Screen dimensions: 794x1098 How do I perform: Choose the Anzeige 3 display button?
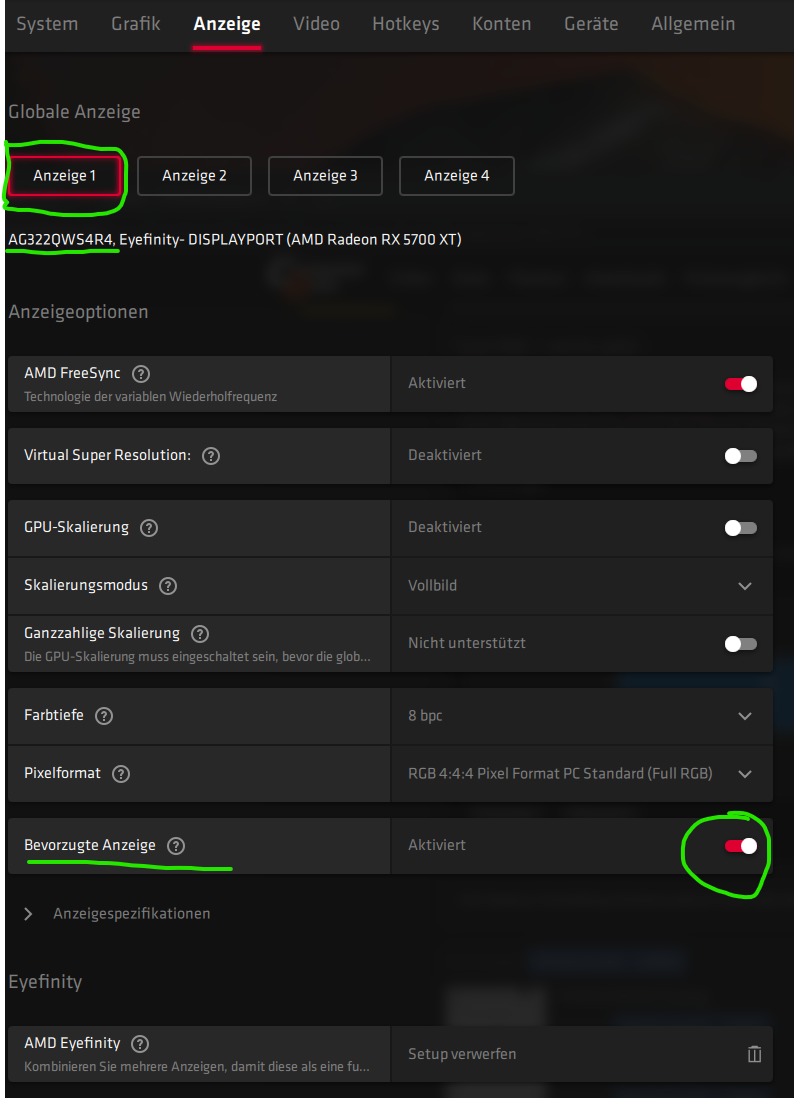[x=326, y=176]
